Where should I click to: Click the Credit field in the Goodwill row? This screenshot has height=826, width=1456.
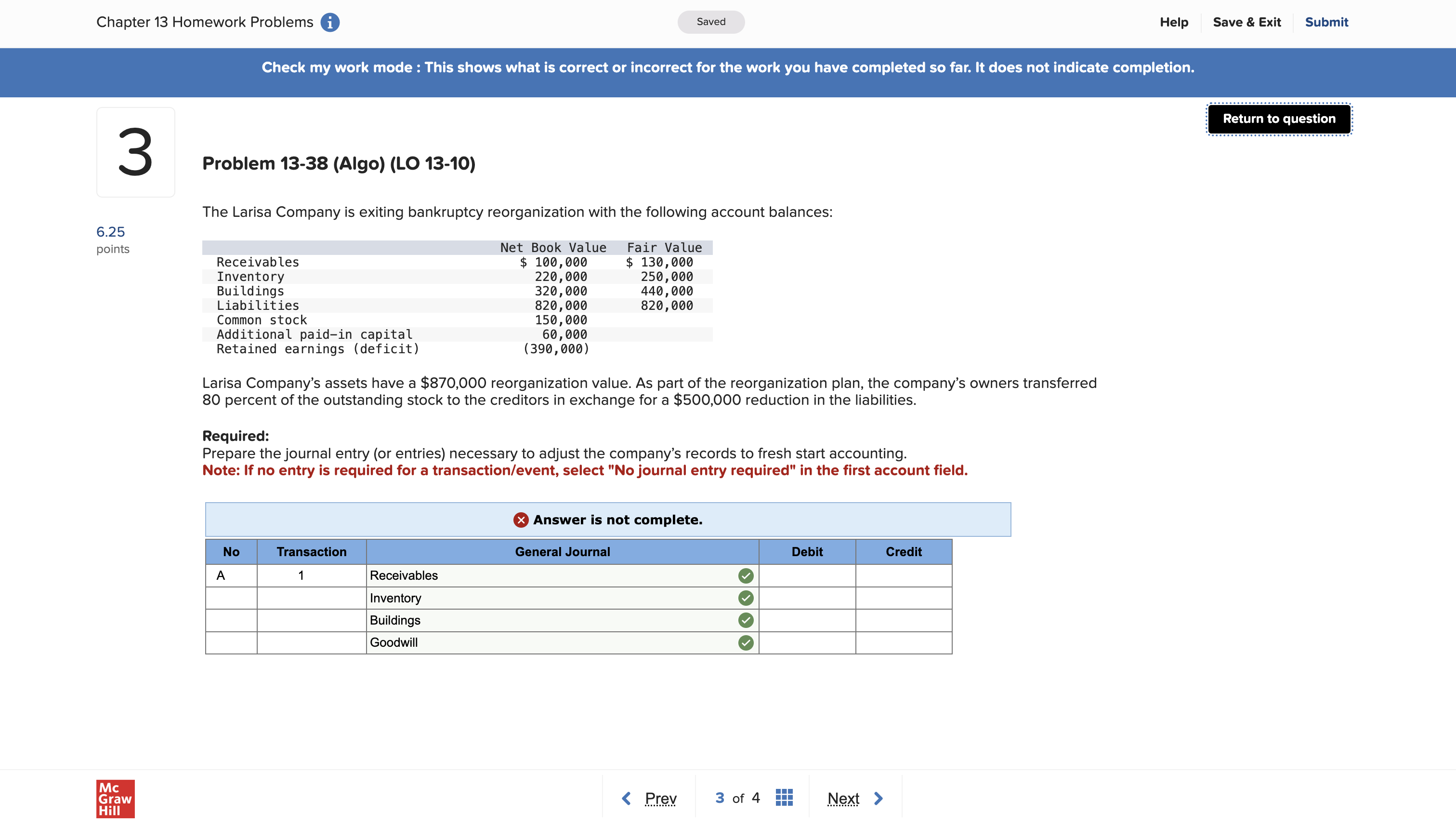click(904, 642)
